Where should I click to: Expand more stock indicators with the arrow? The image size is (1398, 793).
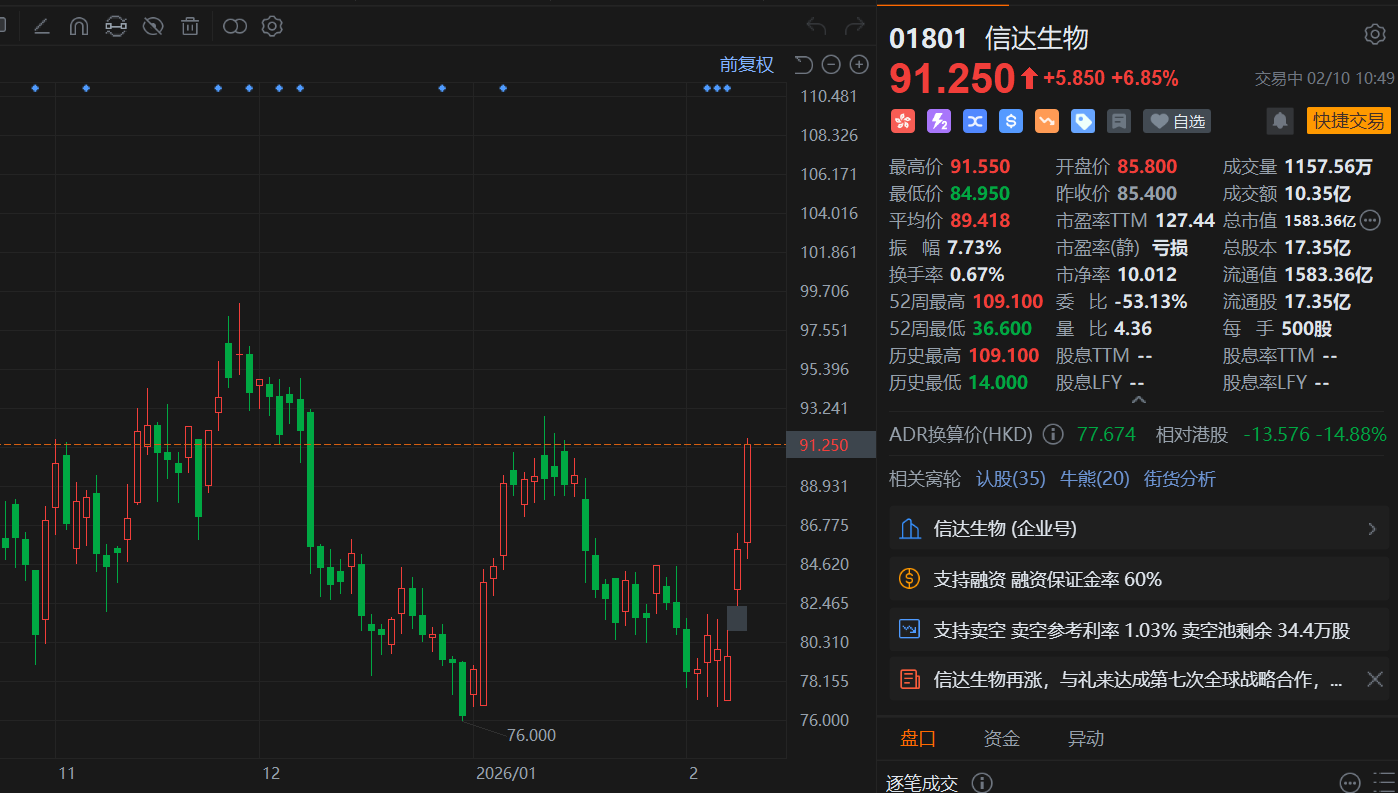click(1138, 398)
